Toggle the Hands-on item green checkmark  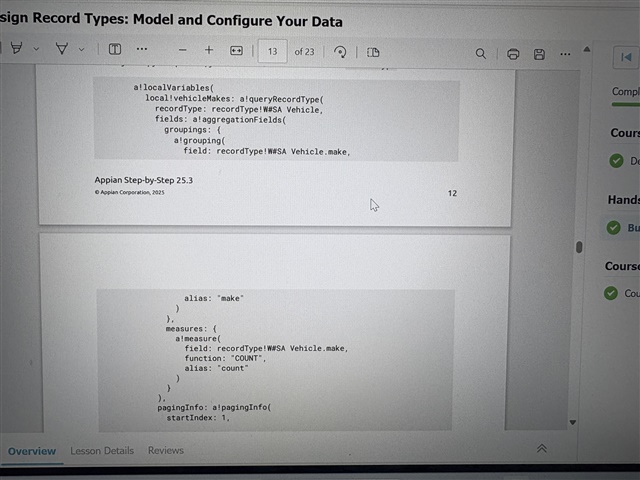click(x=614, y=228)
